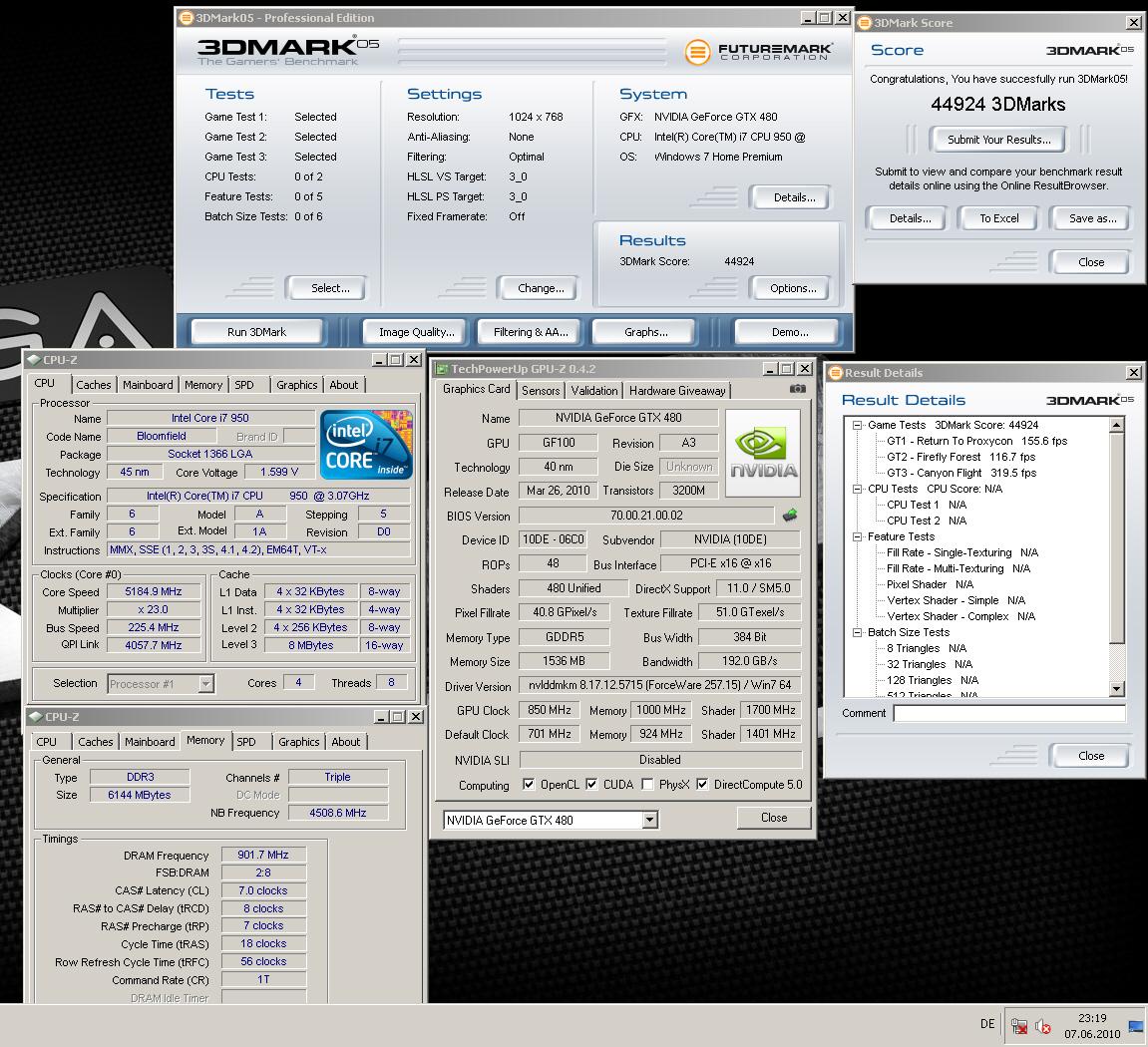1148x1047 pixels.
Task: Click Close button in Result Details window
Action: click(1091, 756)
